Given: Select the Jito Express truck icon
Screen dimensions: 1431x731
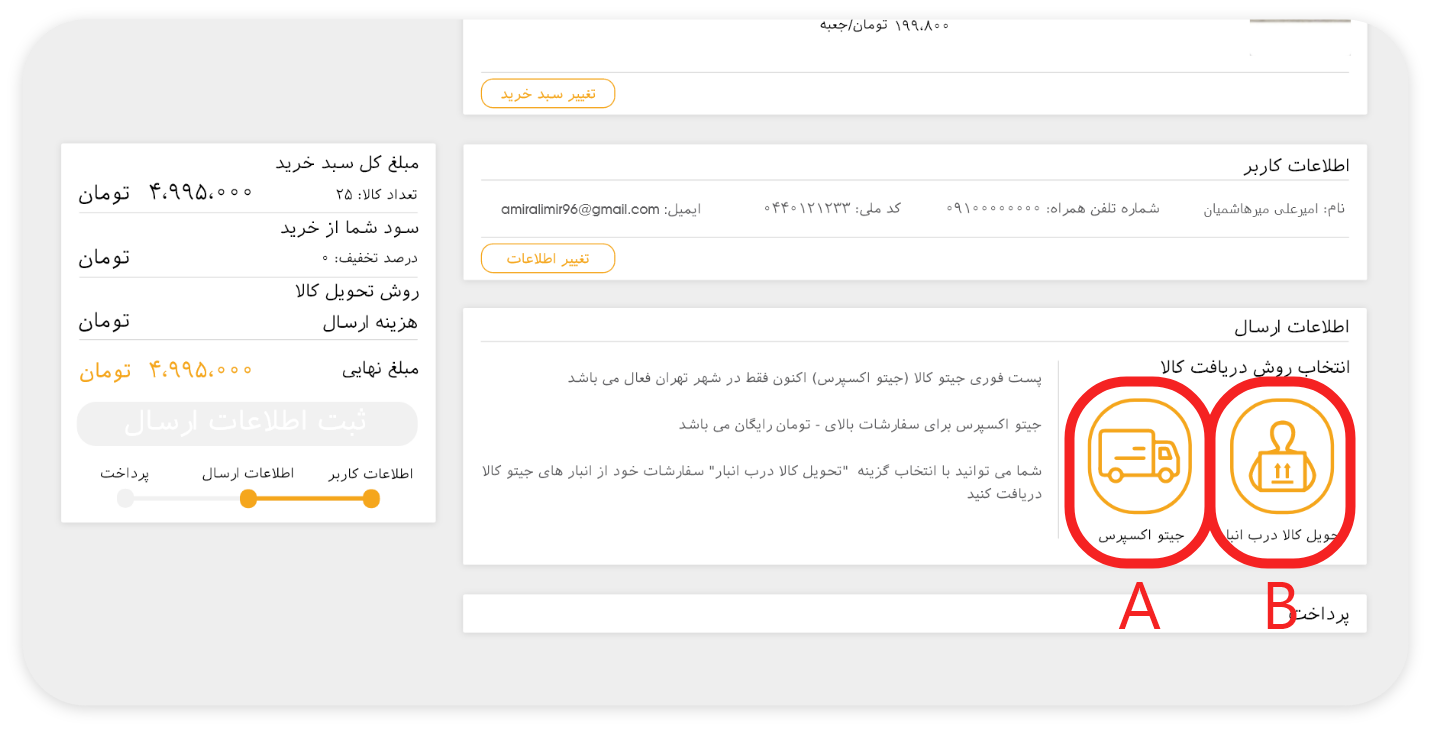Looking at the screenshot, I should [x=1139, y=457].
